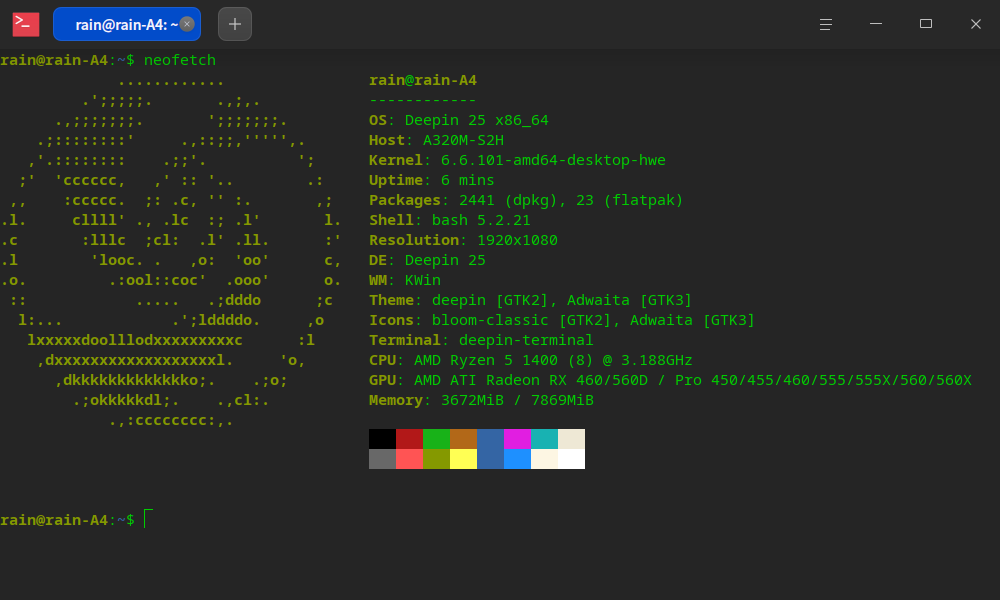
Task: Click the 'Kernel: 6.6.101-amd64-desktop-hwe' line
Action: pos(517,160)
